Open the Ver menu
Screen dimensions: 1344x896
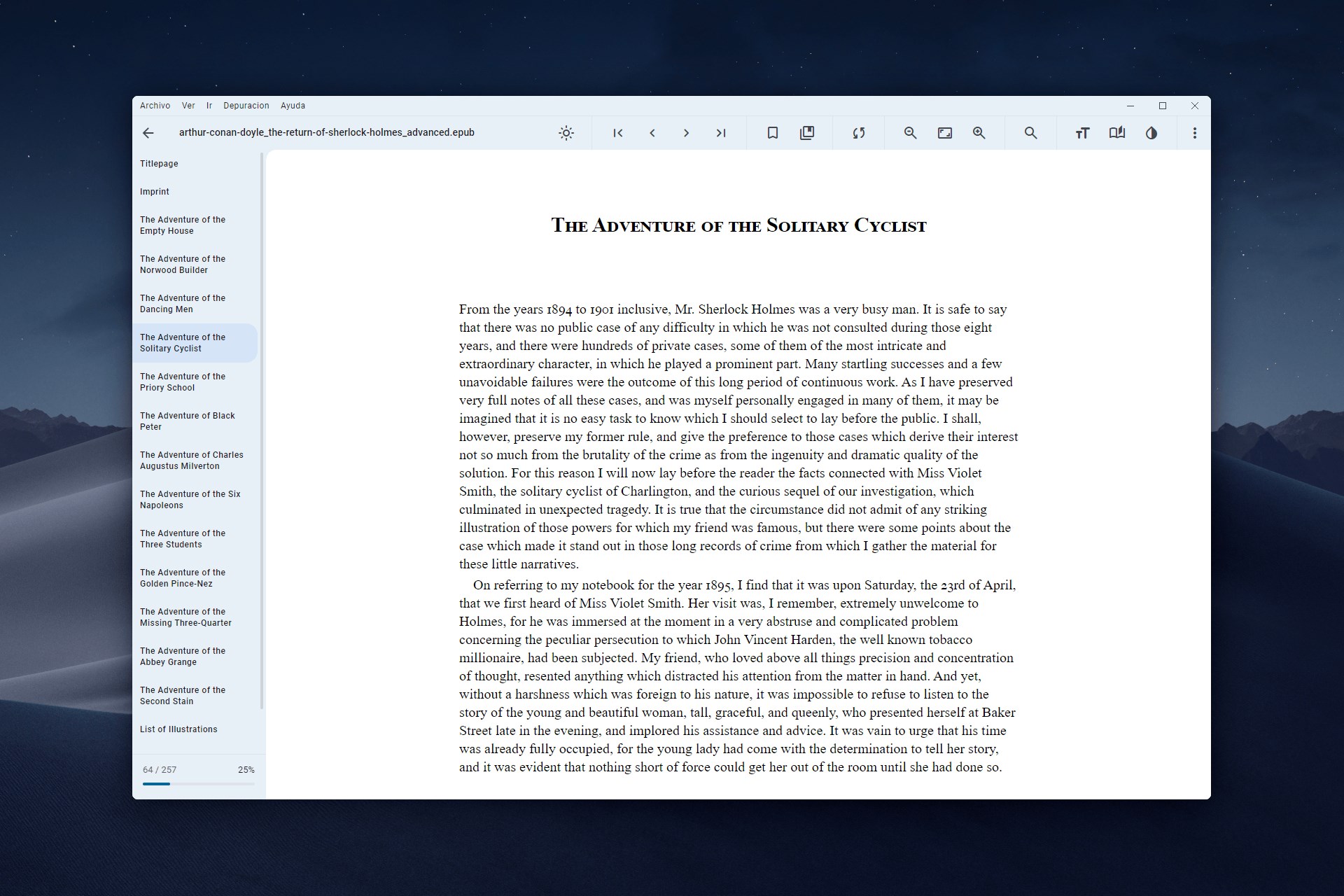tap(188, 105)
